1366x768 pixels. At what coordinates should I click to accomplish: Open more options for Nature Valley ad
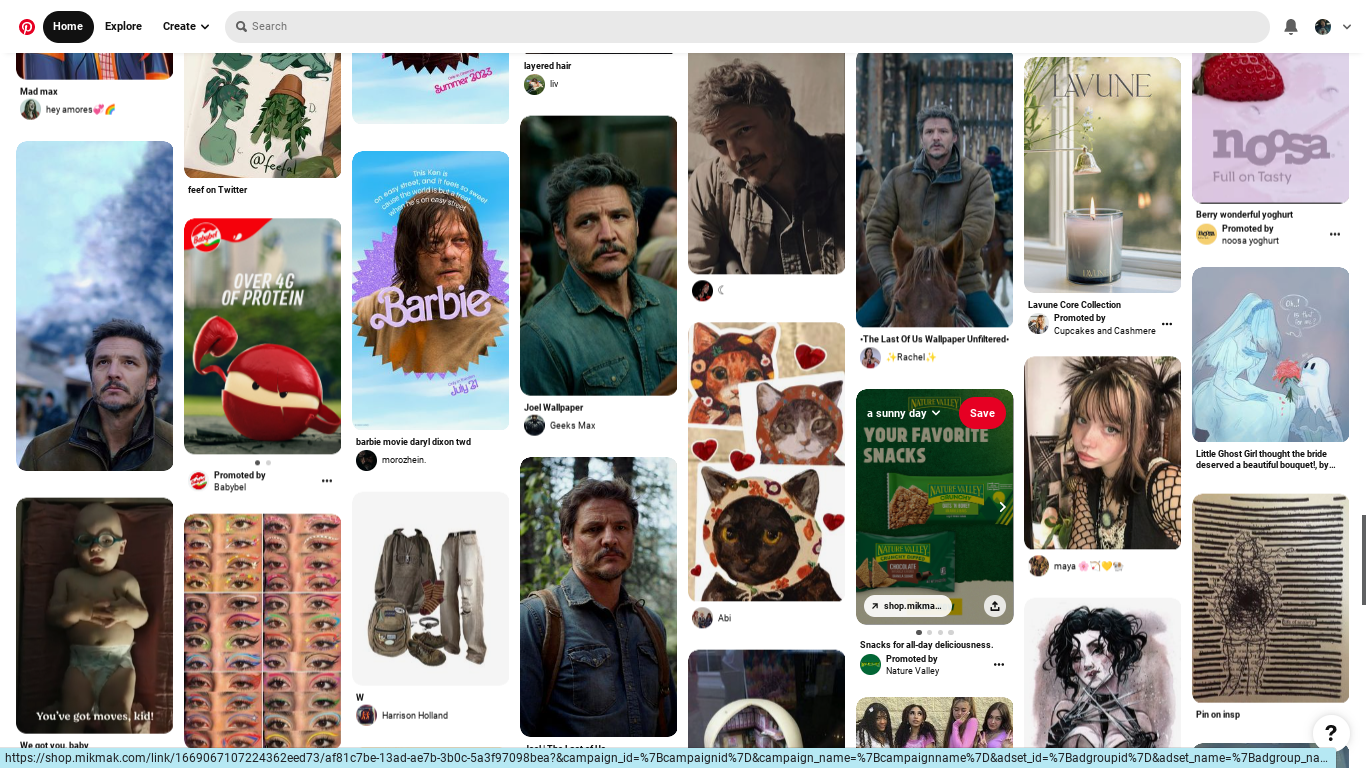point(998,665)
